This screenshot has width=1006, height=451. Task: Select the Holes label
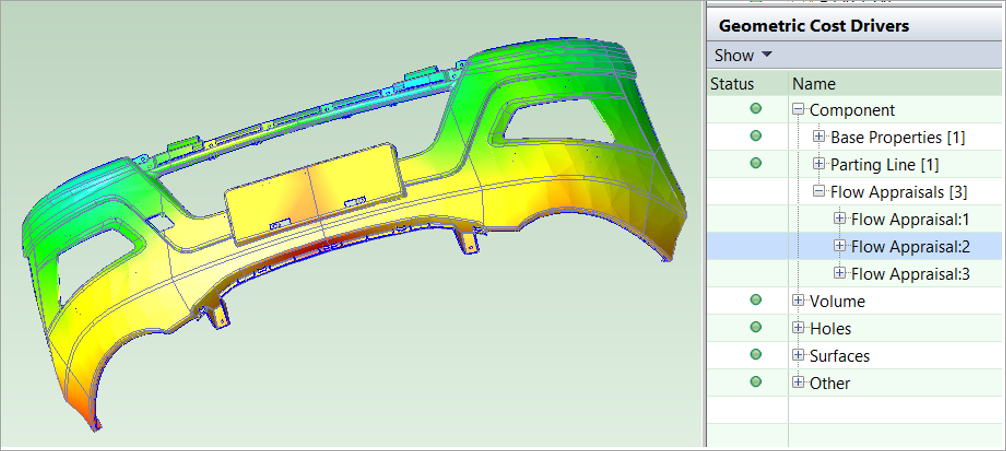tap(830, 328)
